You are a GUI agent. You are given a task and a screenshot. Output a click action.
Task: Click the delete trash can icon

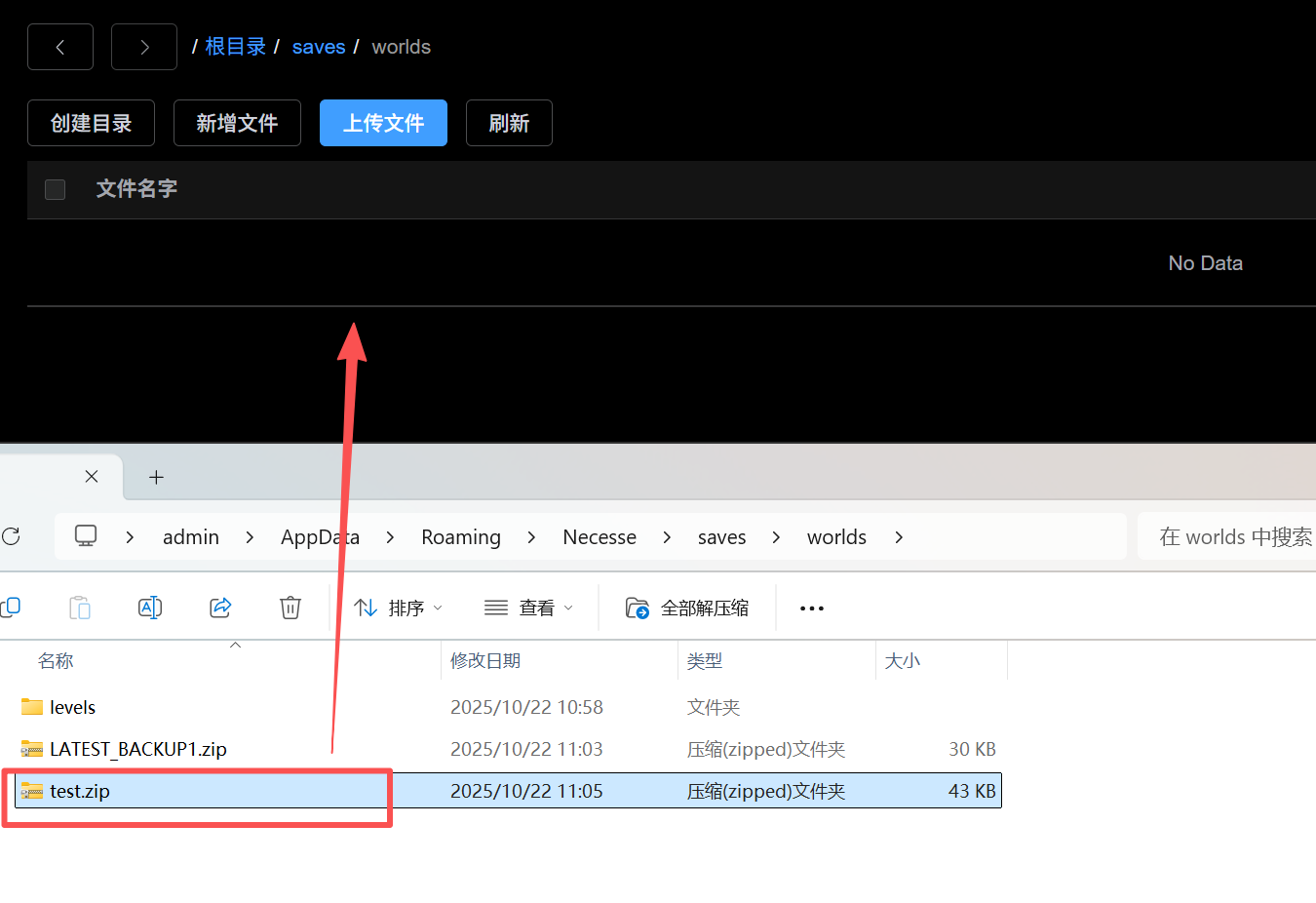click(290, 608)
